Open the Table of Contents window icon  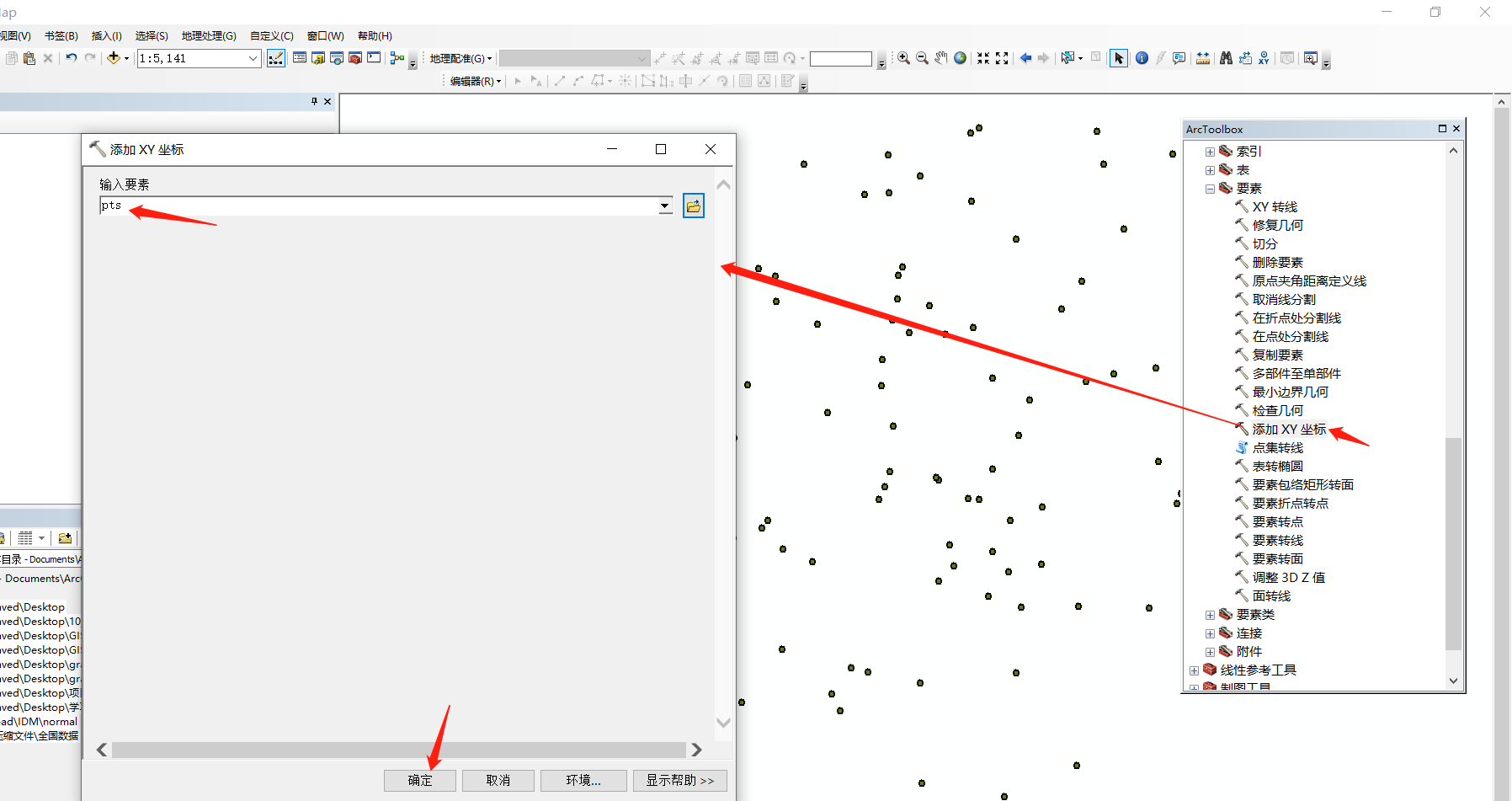[300, 58]
